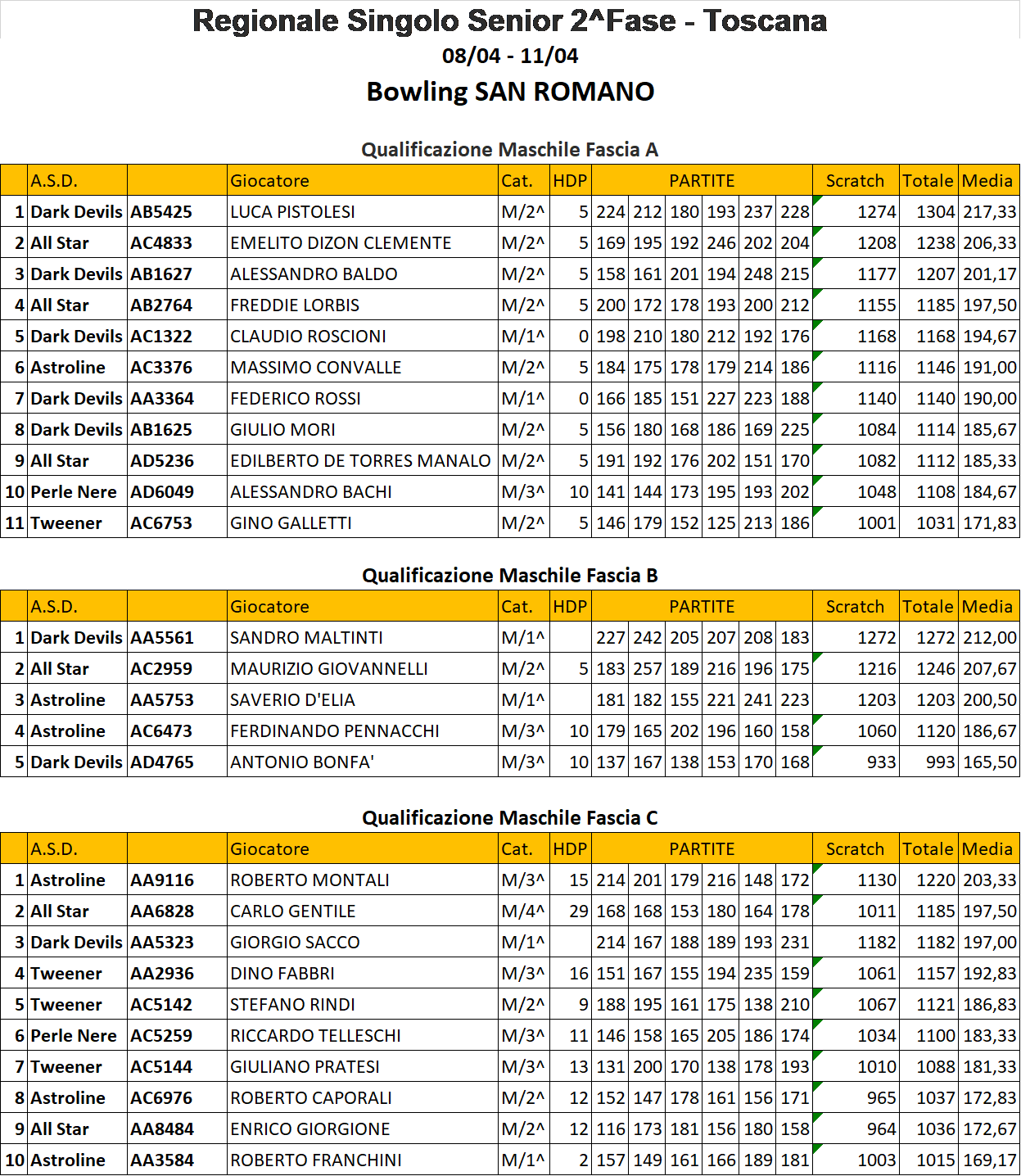Select player name 'DINO FABBRI'
This screenshot has width=1021, height=1176.
click(x=282, y=974)
